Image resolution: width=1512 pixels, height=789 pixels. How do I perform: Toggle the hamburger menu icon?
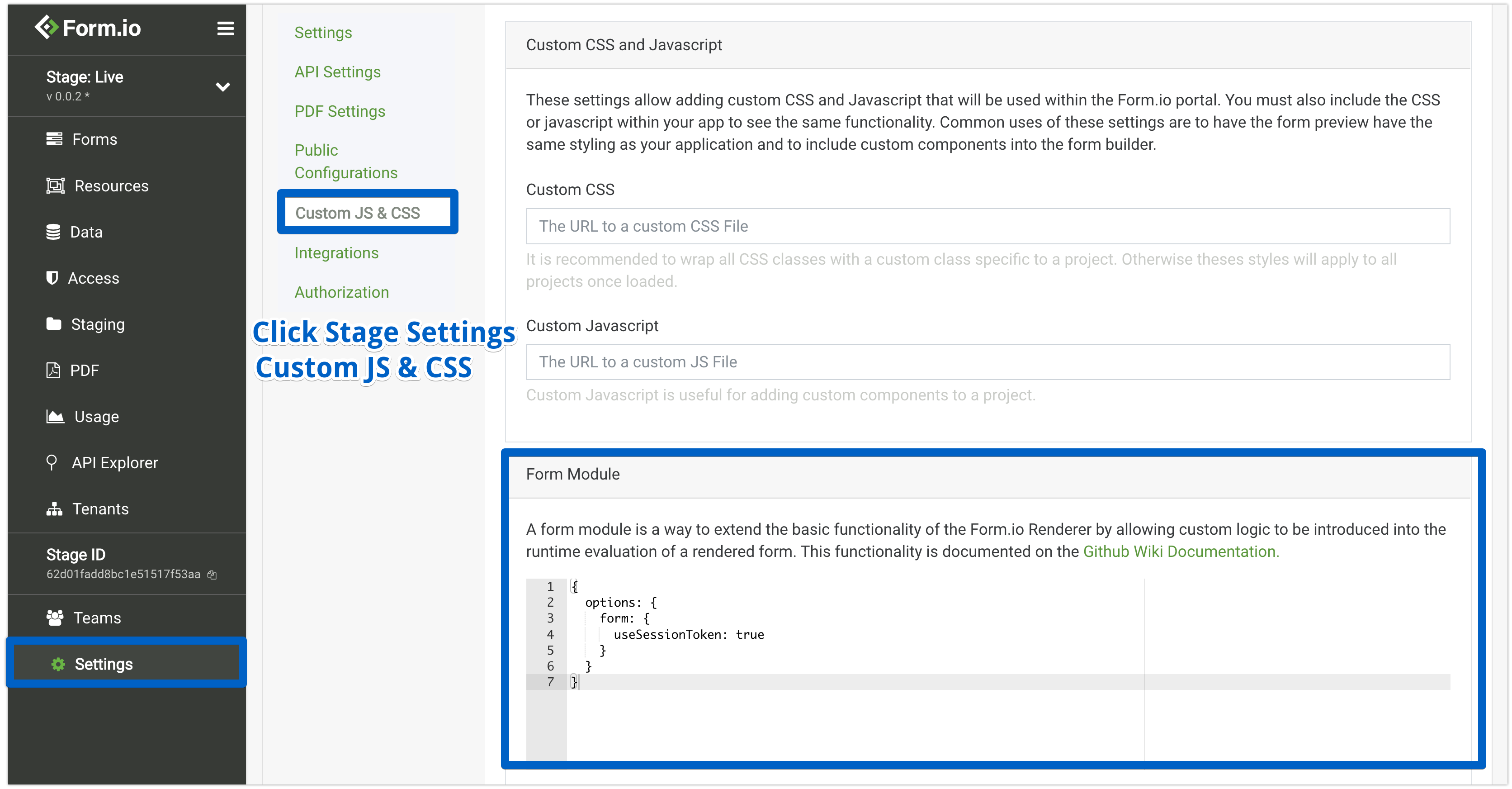[225, 28]
